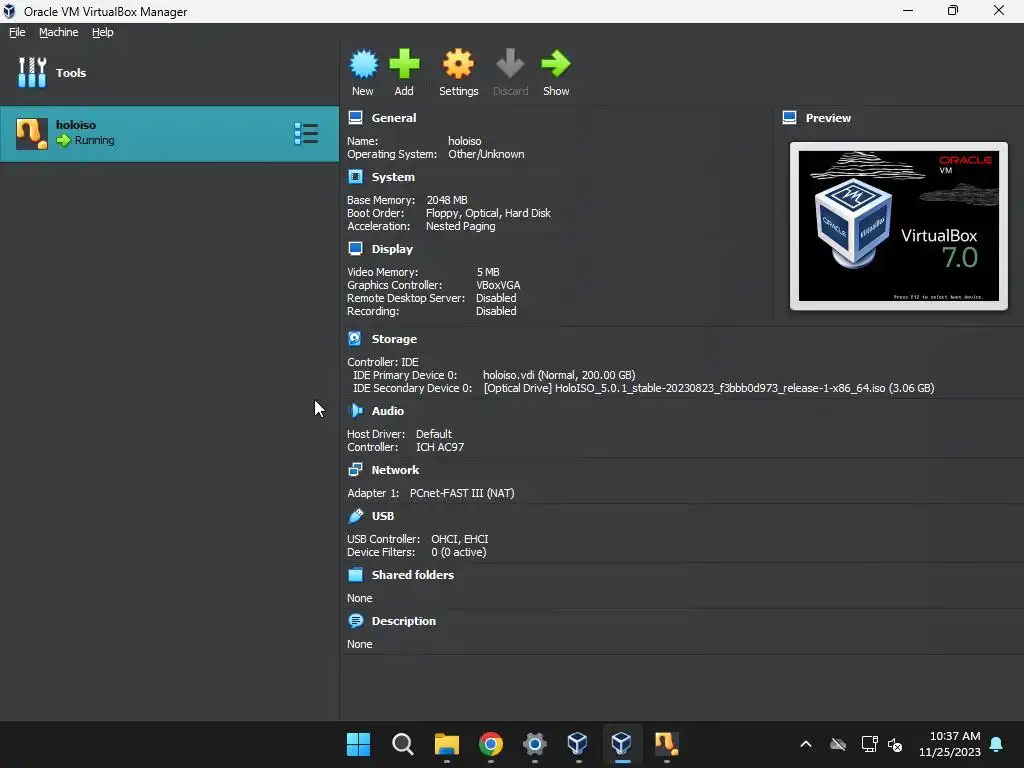
Task: Click the System section chip icon
Action: pyautogui.click(x=355, y=177)
